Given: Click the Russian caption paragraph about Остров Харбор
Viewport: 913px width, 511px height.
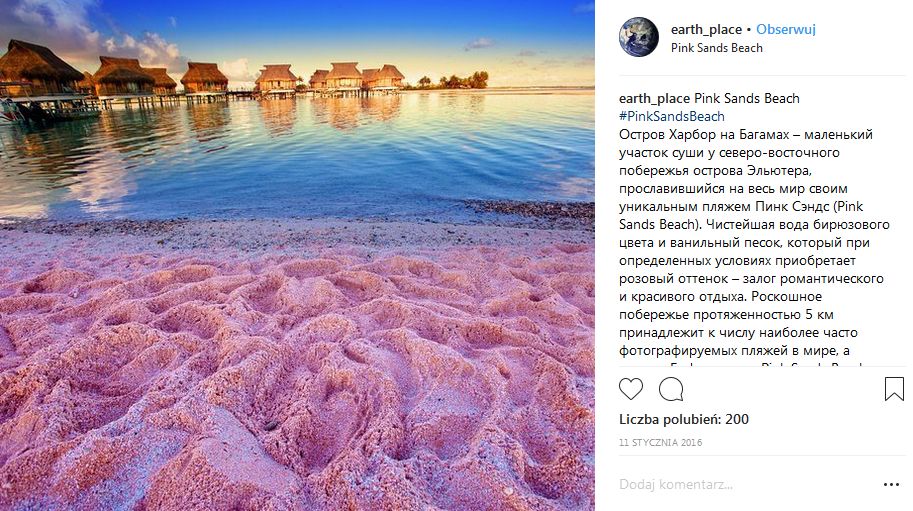Looking at the screenshot, I should (755, 242).
